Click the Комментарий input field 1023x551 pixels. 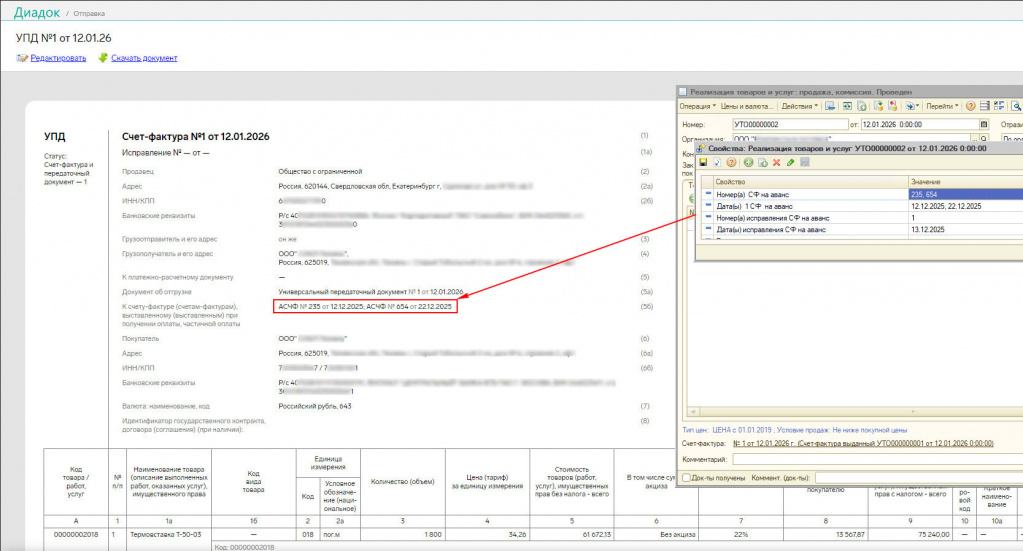pyautogui.click(x=875, y=459)
